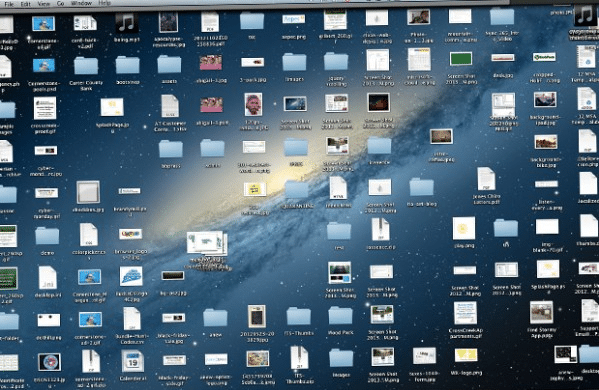Select the black-friday-side.gif thumbnail
This screenshot has height=390, width=599.
coord(174,360)
